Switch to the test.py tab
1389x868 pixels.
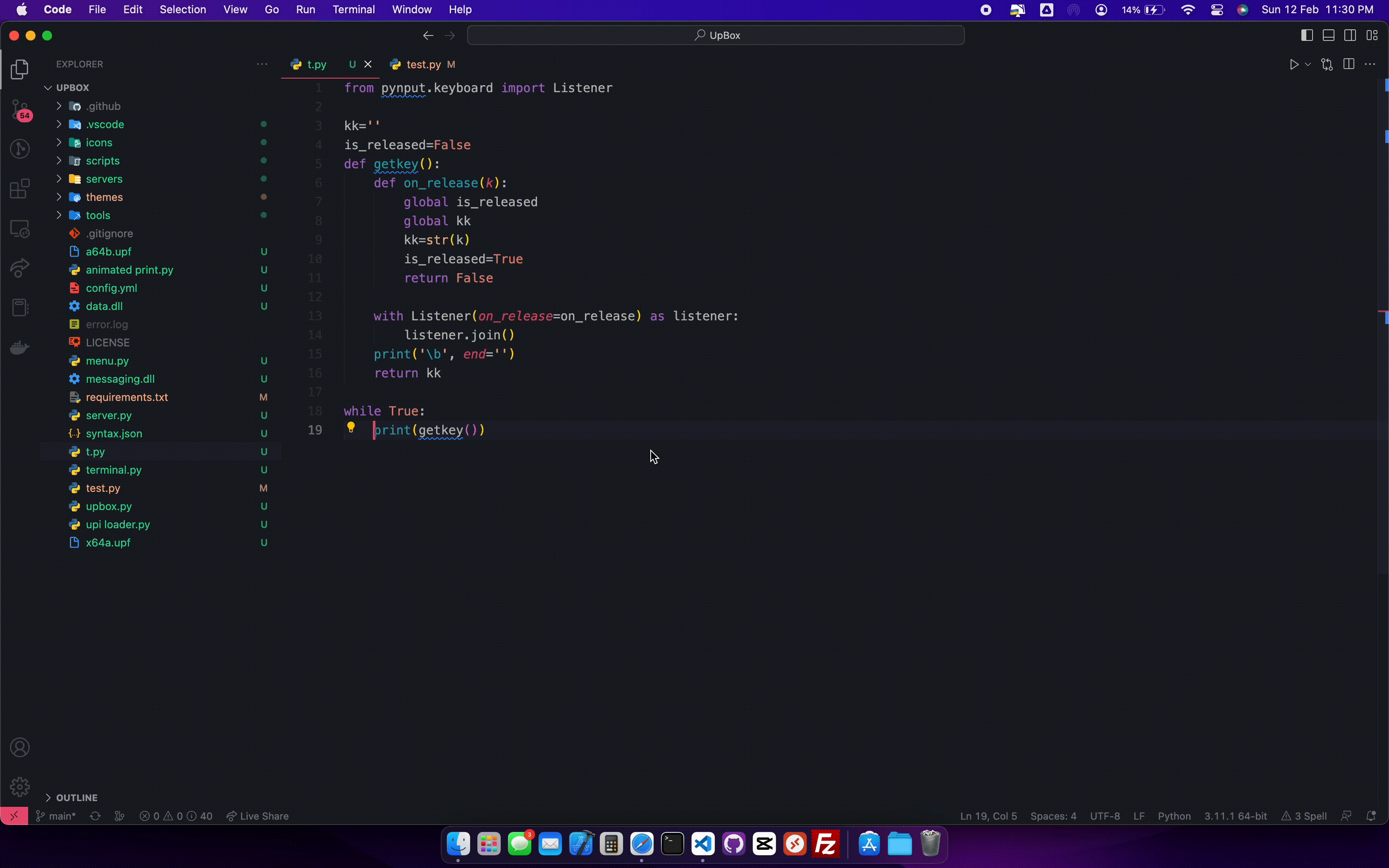pos(423,64)
